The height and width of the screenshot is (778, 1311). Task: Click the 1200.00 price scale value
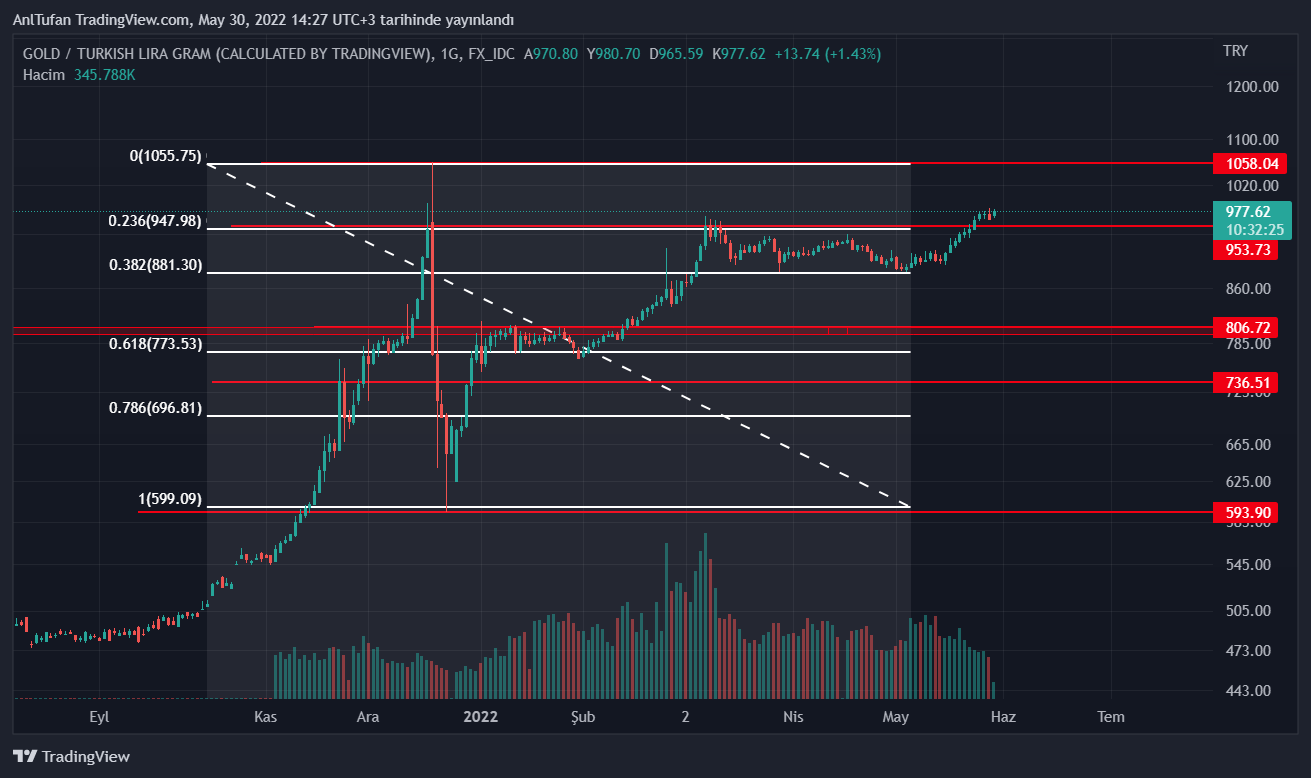(x=1252, y=87)
